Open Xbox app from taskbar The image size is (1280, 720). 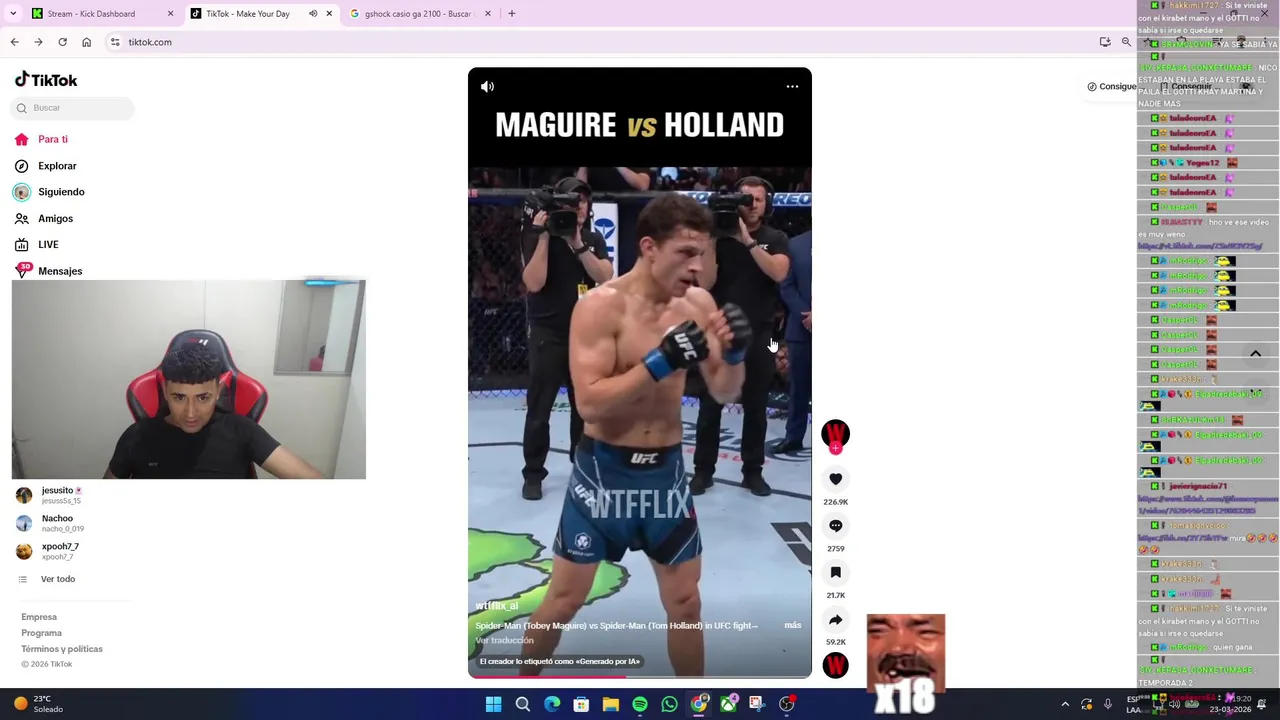[728, 705]
